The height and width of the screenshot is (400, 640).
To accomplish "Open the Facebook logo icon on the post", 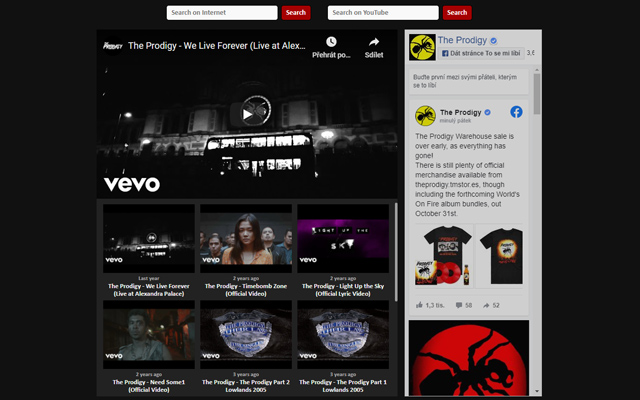I will tap(516, 112).
